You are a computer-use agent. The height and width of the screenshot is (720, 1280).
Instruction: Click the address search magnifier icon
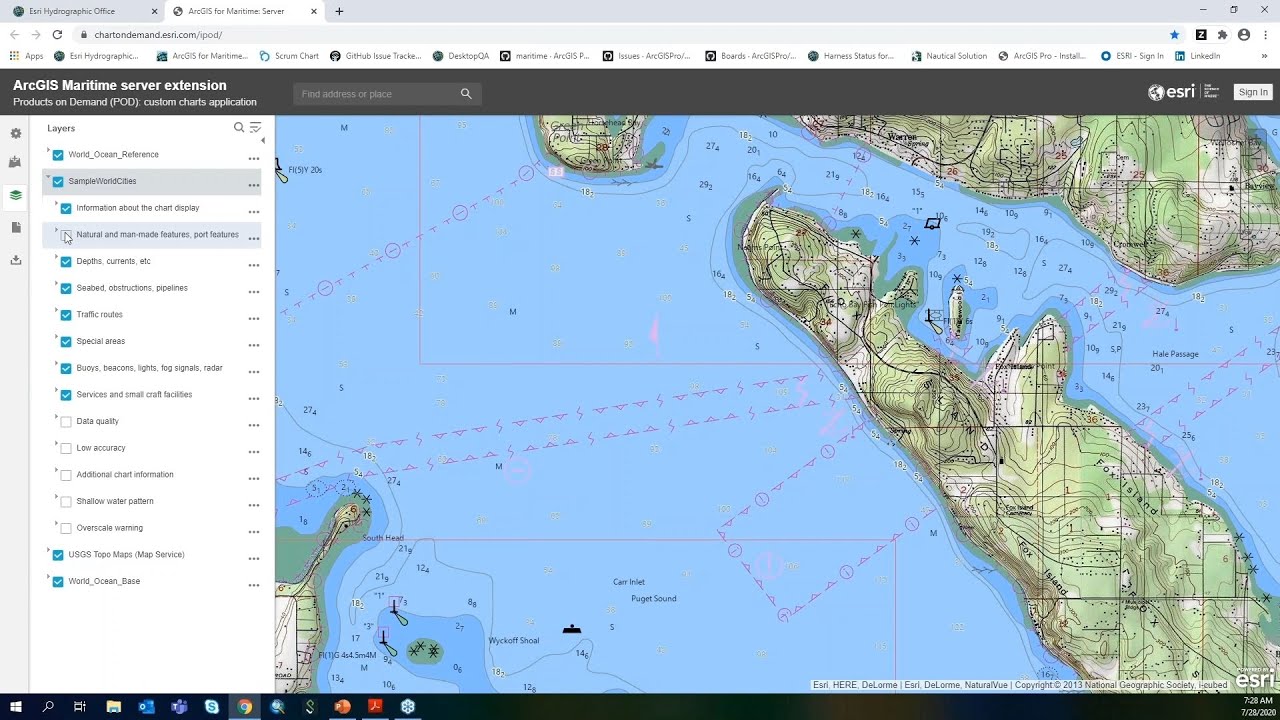466,94
